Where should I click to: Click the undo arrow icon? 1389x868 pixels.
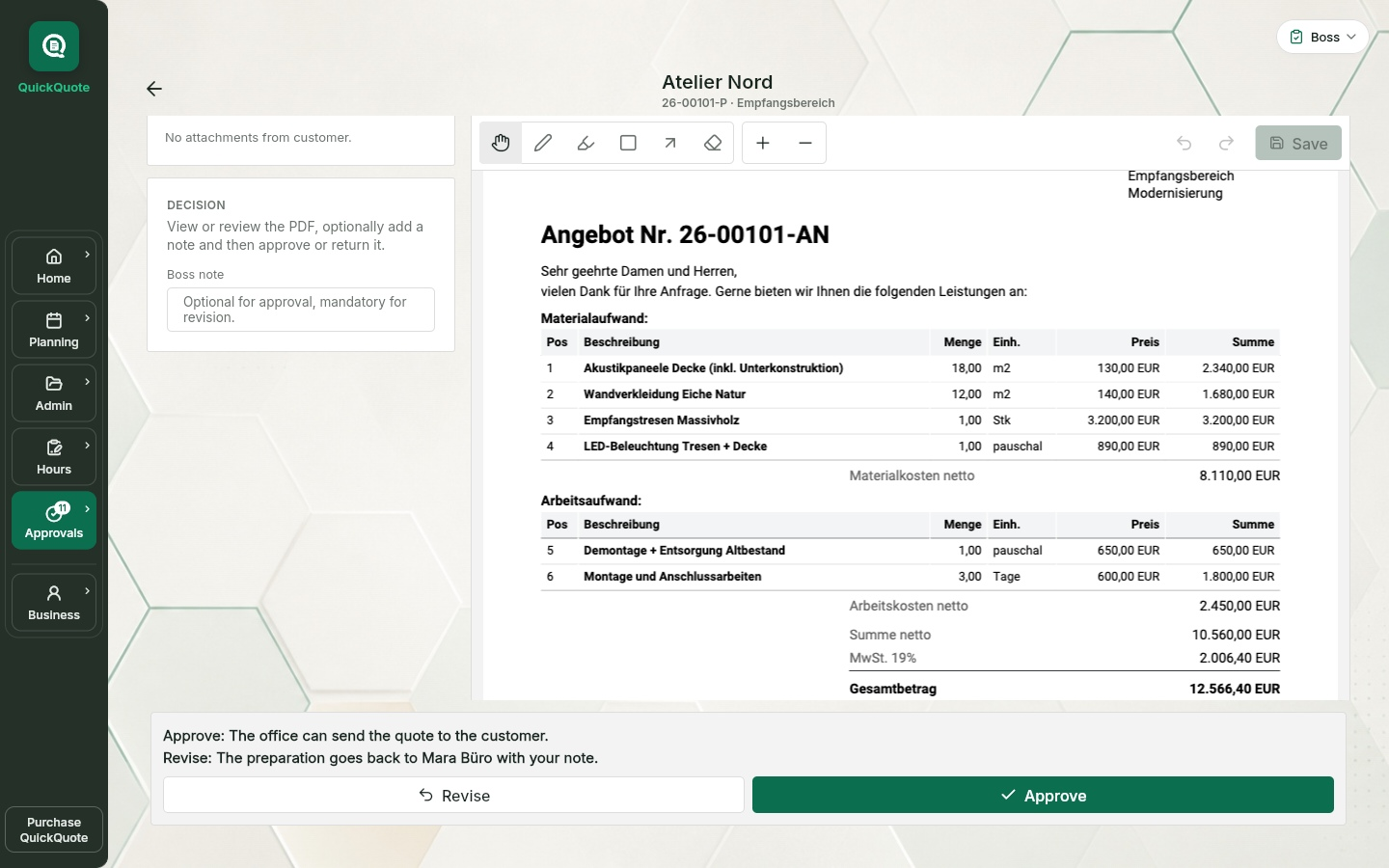click(x=1185, y=143)
